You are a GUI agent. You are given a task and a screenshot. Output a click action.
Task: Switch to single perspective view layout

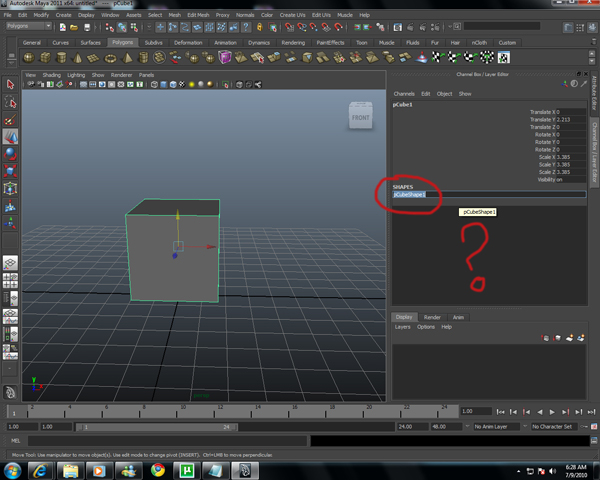10,263
